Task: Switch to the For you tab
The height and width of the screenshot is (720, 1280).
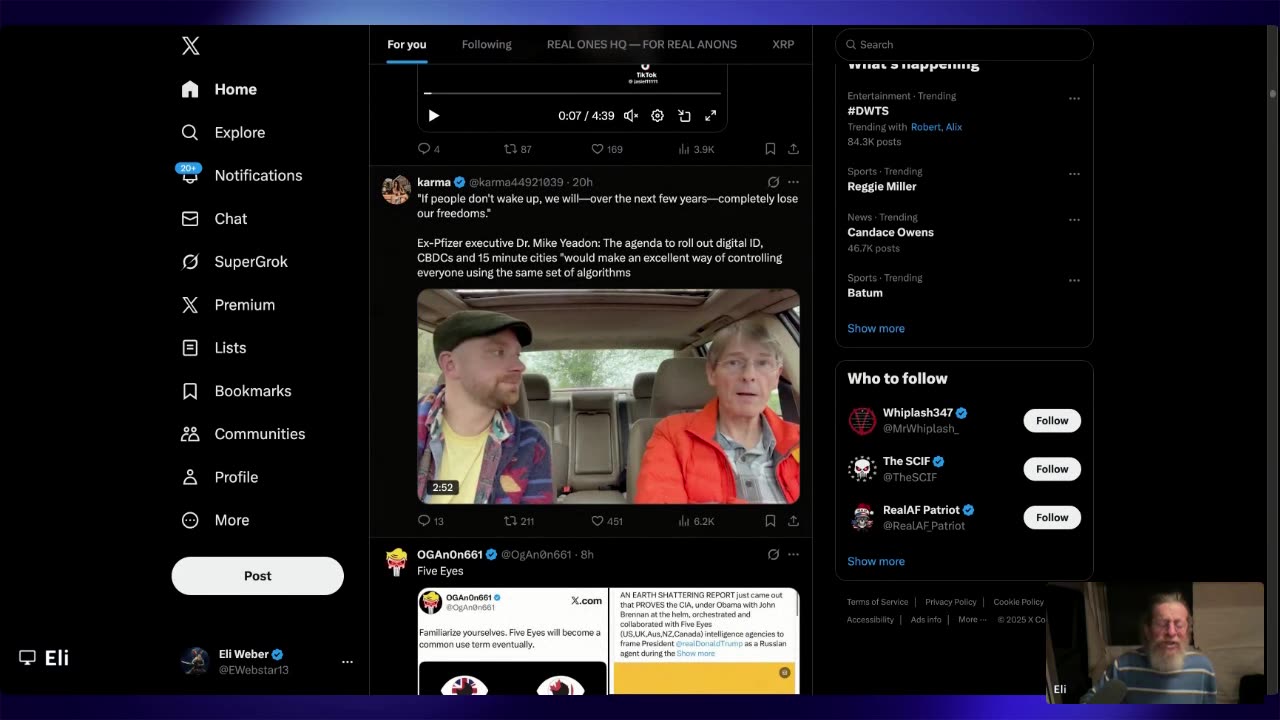Action: point(407,44)
